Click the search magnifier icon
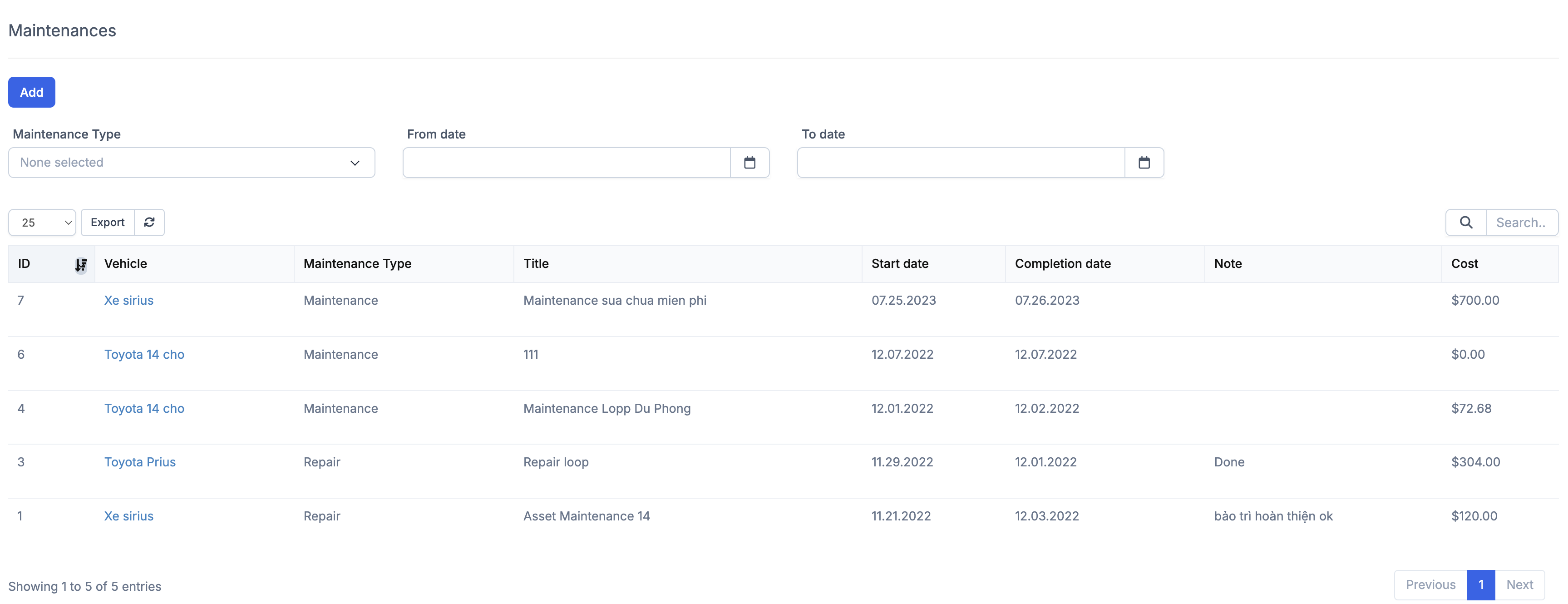The image size is (1568, 604). coord(1466,222)
